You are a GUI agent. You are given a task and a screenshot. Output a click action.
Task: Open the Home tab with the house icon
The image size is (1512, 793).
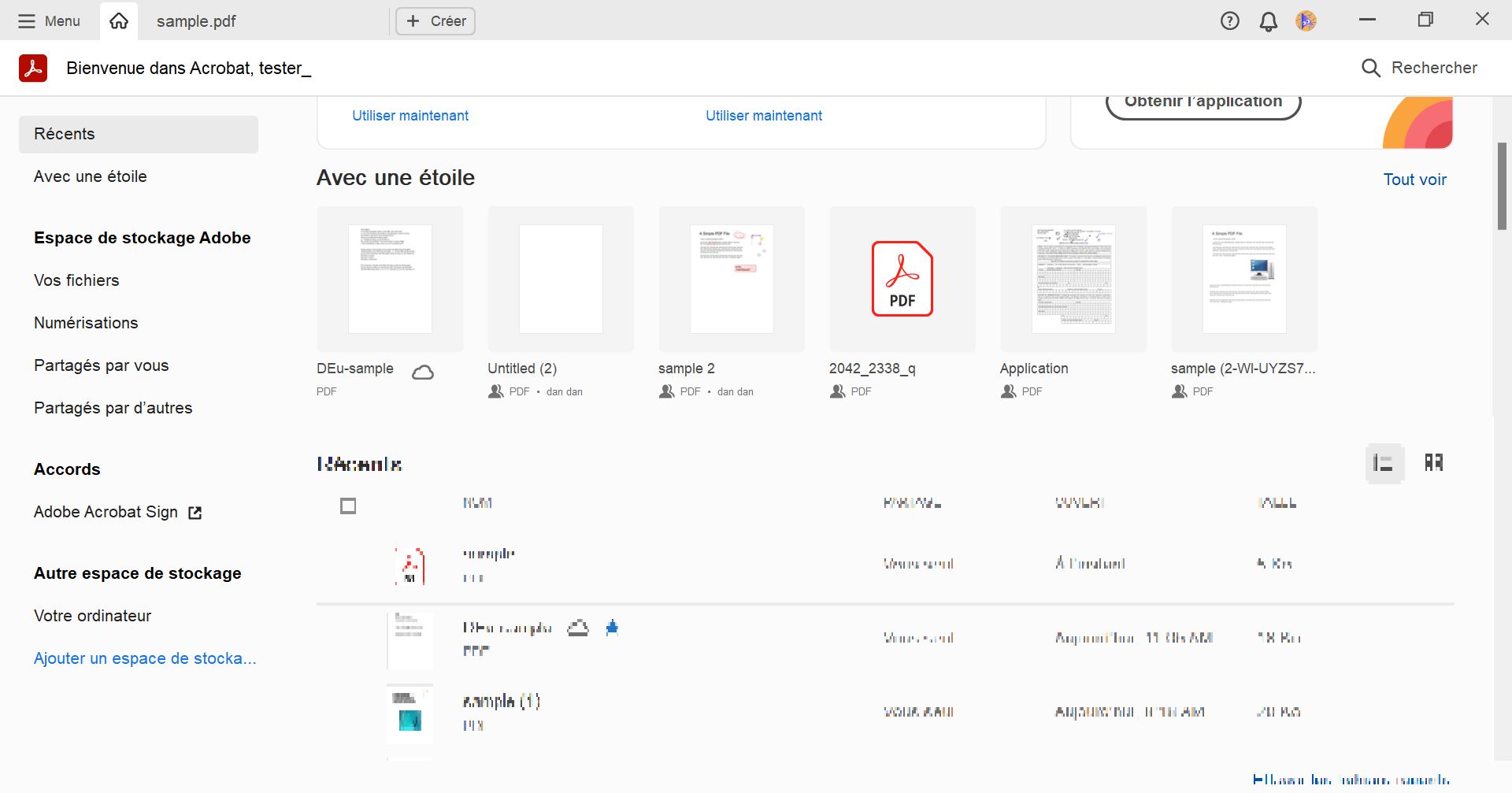pos(118,20)
